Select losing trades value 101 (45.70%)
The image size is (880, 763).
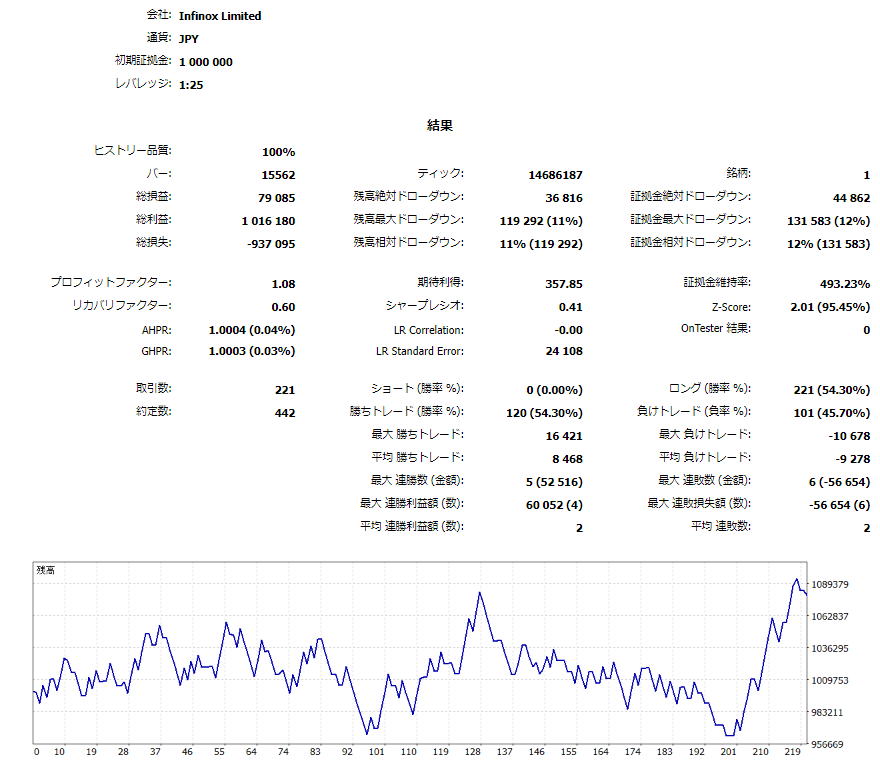point(832,413)
